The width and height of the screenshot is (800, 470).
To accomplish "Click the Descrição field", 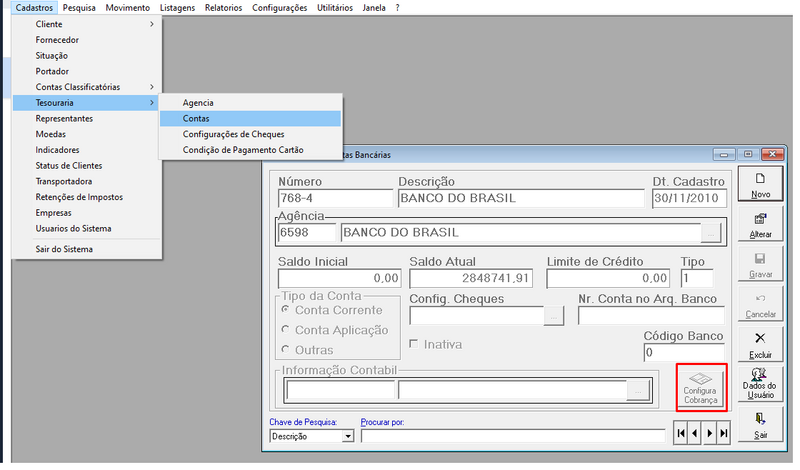I will tap(521, 199).
